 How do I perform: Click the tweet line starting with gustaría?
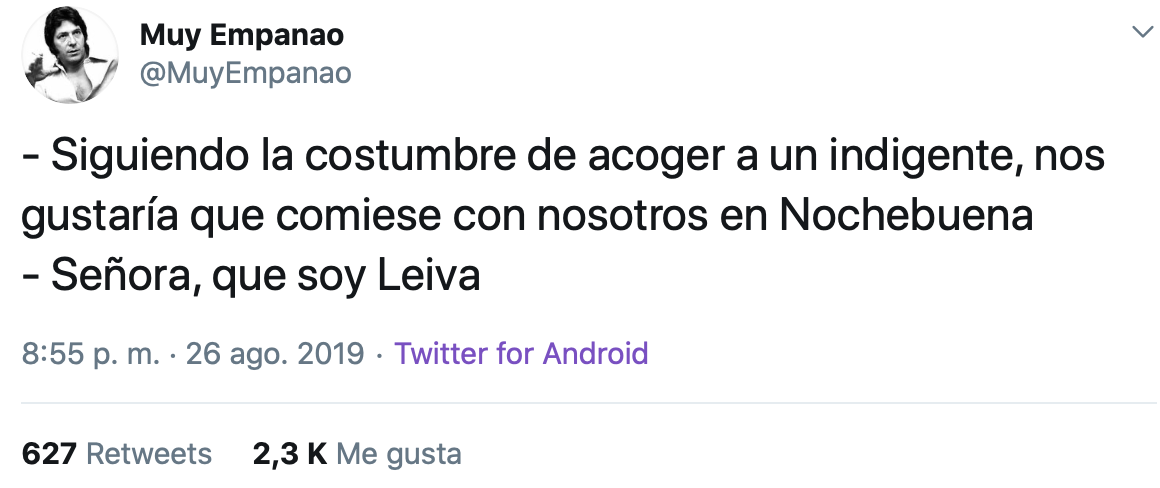pos(527,217)
